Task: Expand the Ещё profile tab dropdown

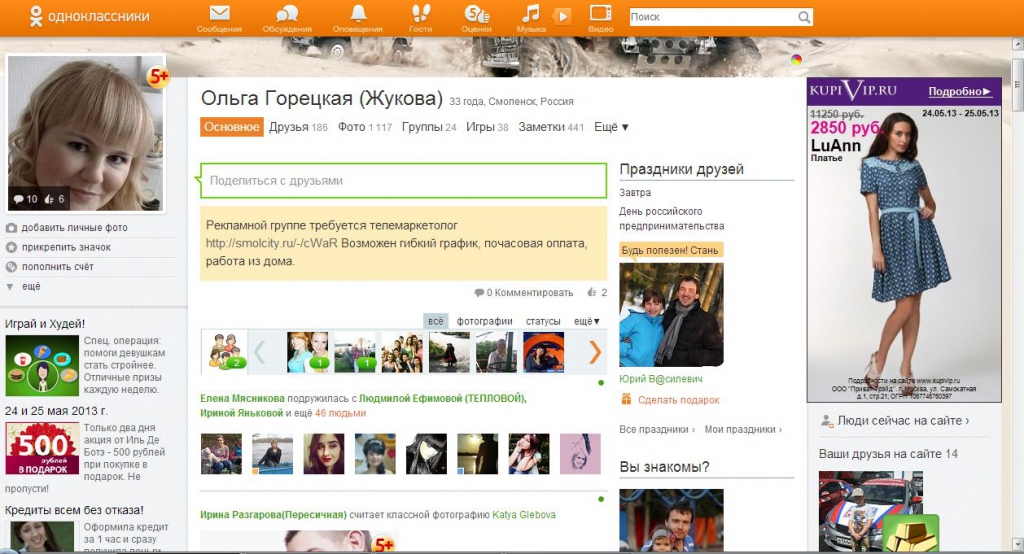Action: 611,127
